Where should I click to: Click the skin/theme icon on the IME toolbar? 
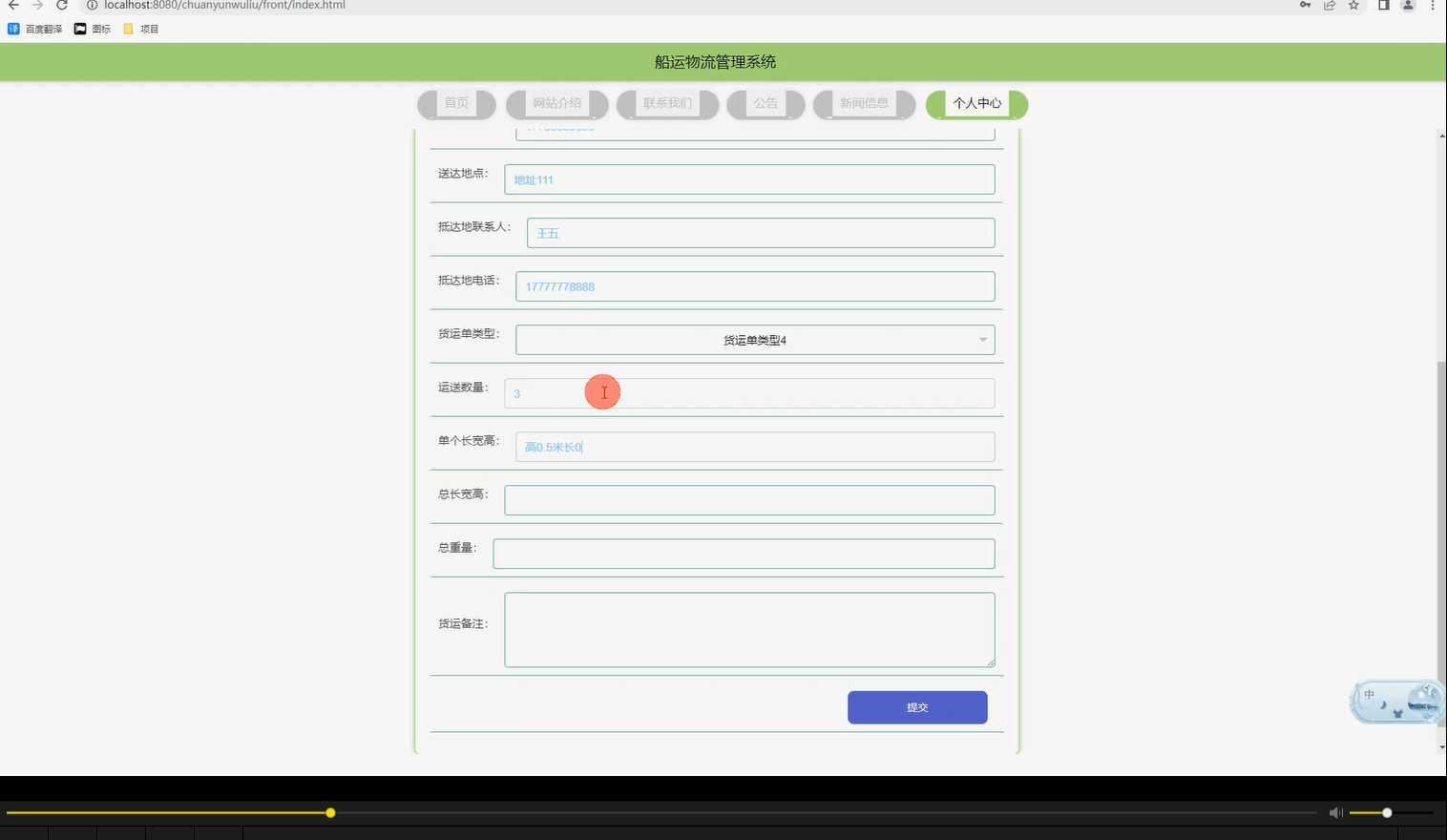pos(1397,712)
